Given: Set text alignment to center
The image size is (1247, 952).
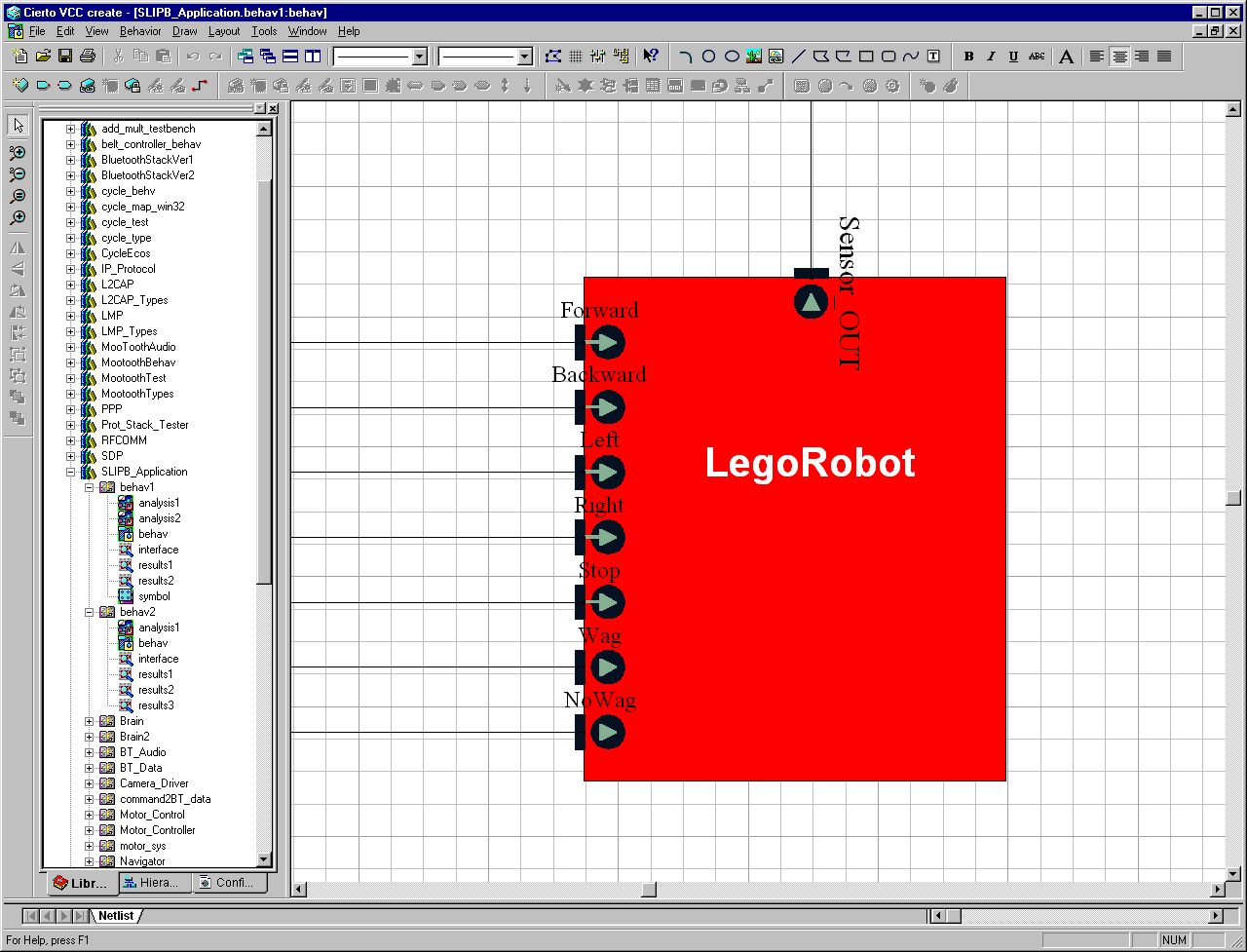Looking at the screenshot, I should pyautogui.click(x=1119, y=57).
